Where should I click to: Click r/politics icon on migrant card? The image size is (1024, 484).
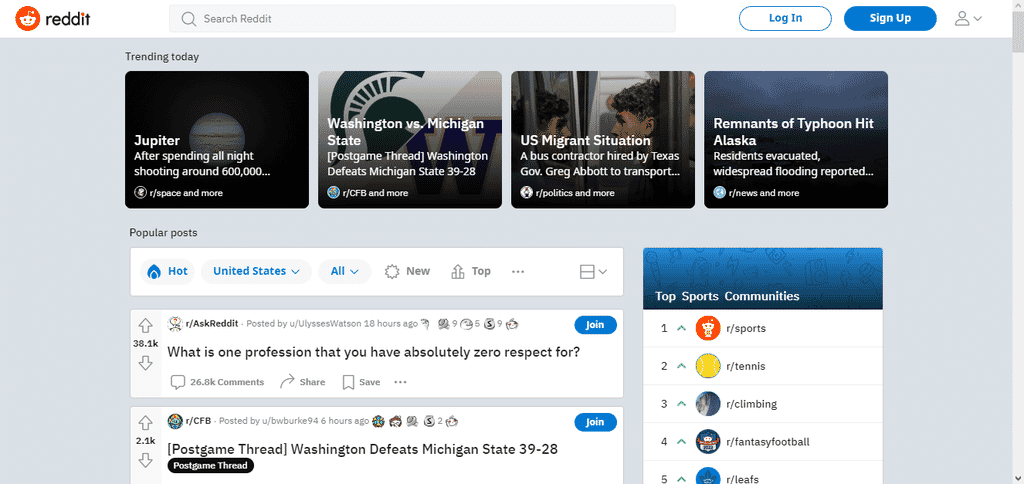click(526, 193)
